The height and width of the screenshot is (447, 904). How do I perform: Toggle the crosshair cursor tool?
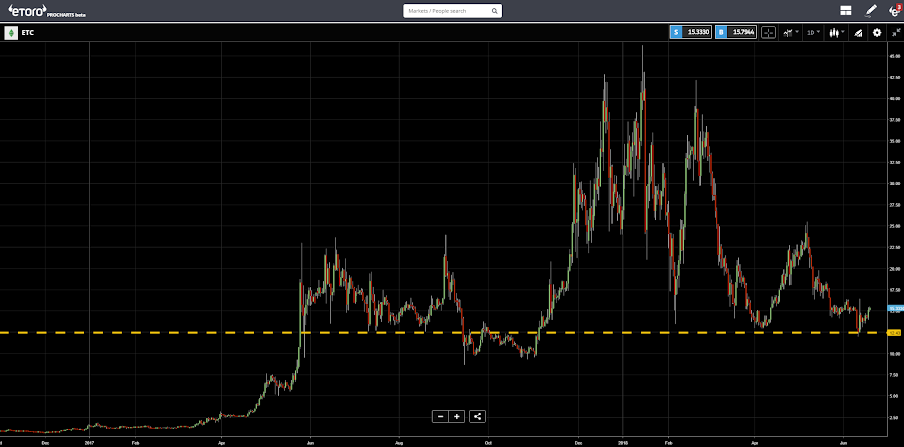point(769,33)
